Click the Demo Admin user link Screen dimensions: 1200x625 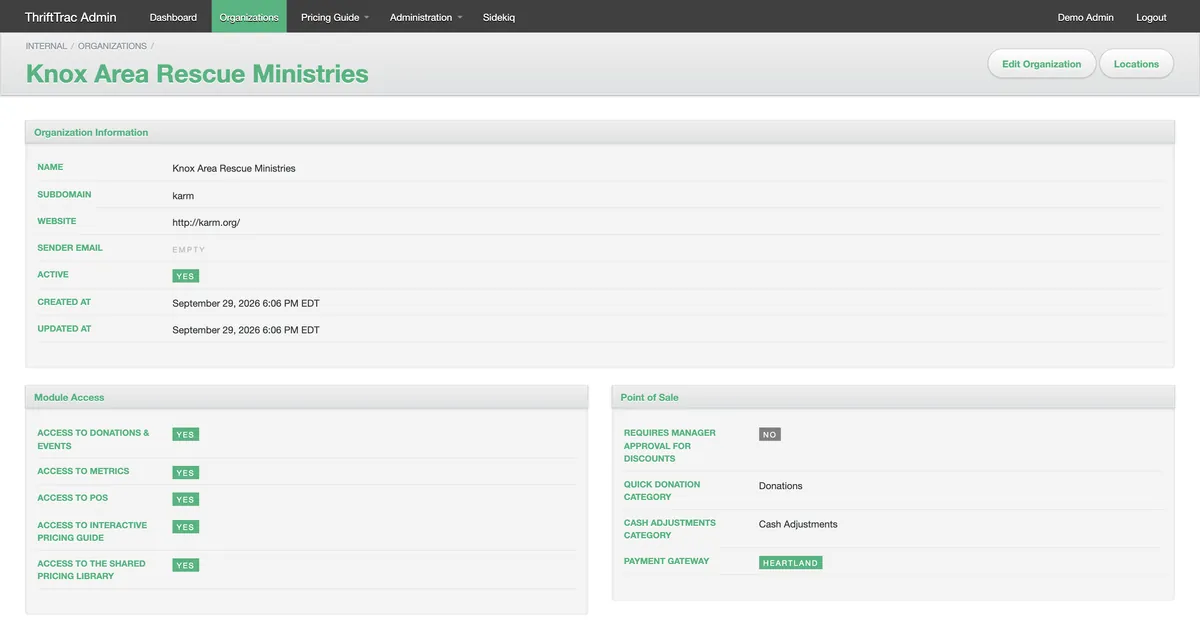click(1085, 17)
